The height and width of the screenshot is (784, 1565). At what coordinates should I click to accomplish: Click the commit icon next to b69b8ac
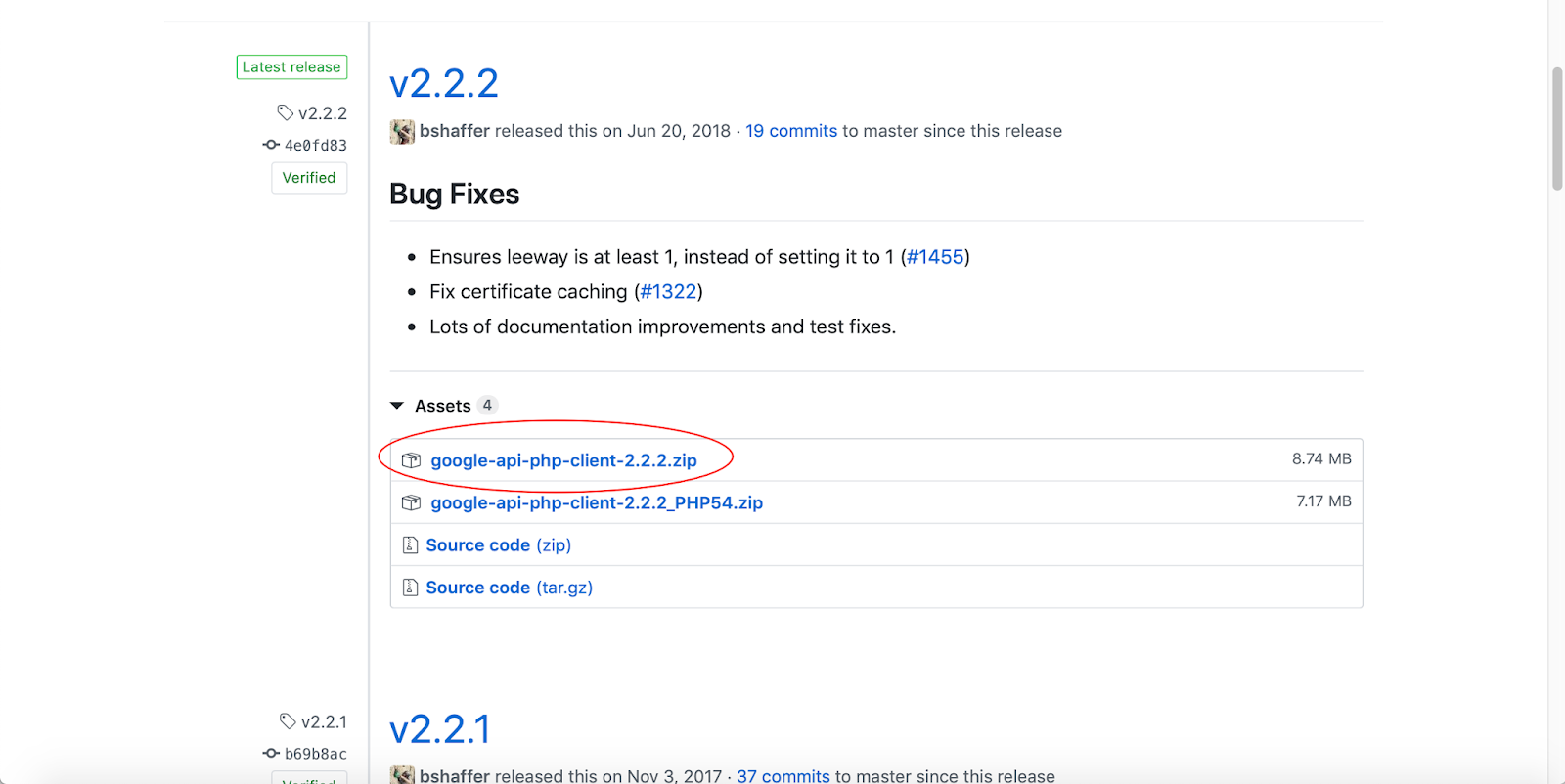[x=271, y=754]
